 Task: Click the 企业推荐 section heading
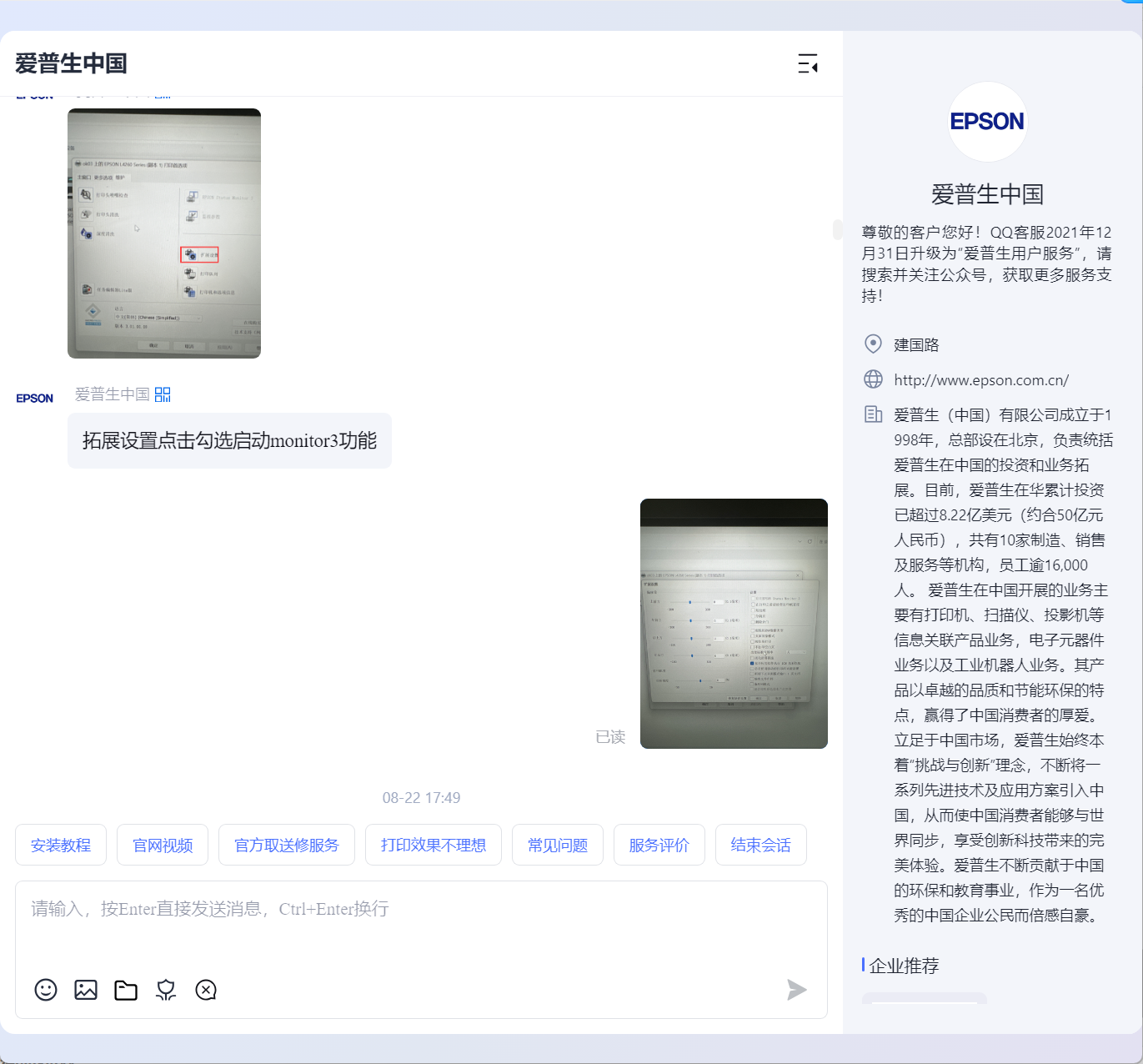pyautogui.click(x=904, y=966)
